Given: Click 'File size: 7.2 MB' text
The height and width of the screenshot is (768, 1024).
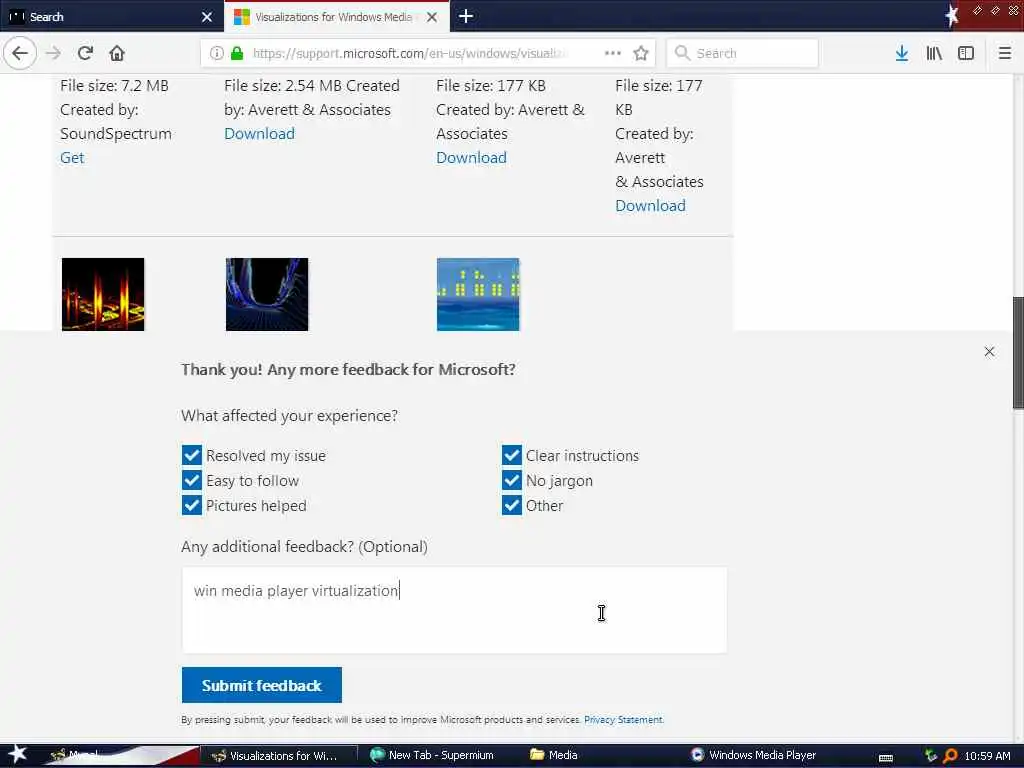Looking at the screenshot, I should click(x=114, y=86).
